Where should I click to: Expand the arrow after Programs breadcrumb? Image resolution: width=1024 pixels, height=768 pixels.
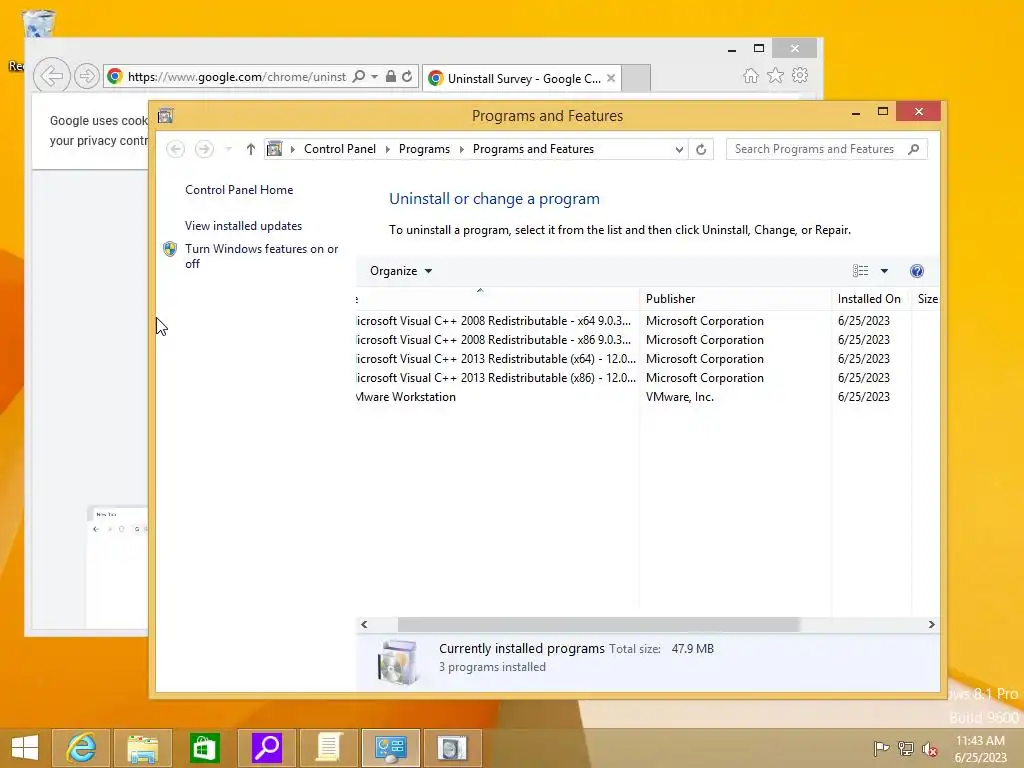(462, 149)
